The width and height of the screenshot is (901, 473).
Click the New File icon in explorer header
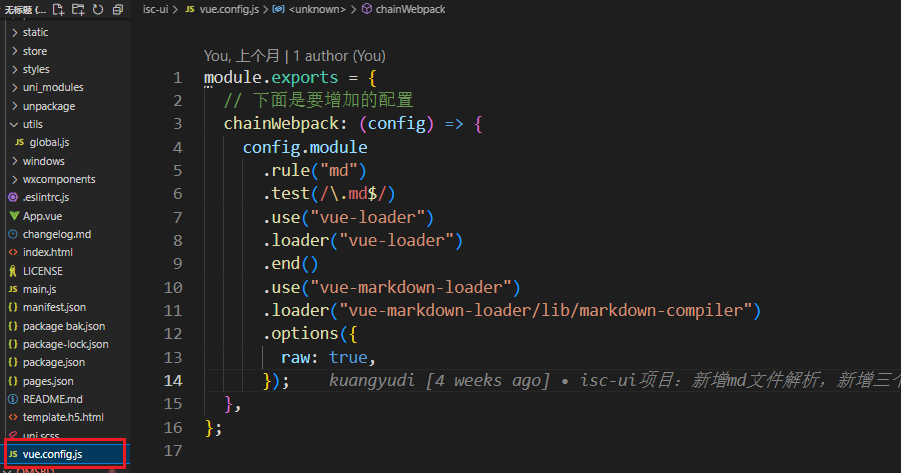[x=58, y=9]
